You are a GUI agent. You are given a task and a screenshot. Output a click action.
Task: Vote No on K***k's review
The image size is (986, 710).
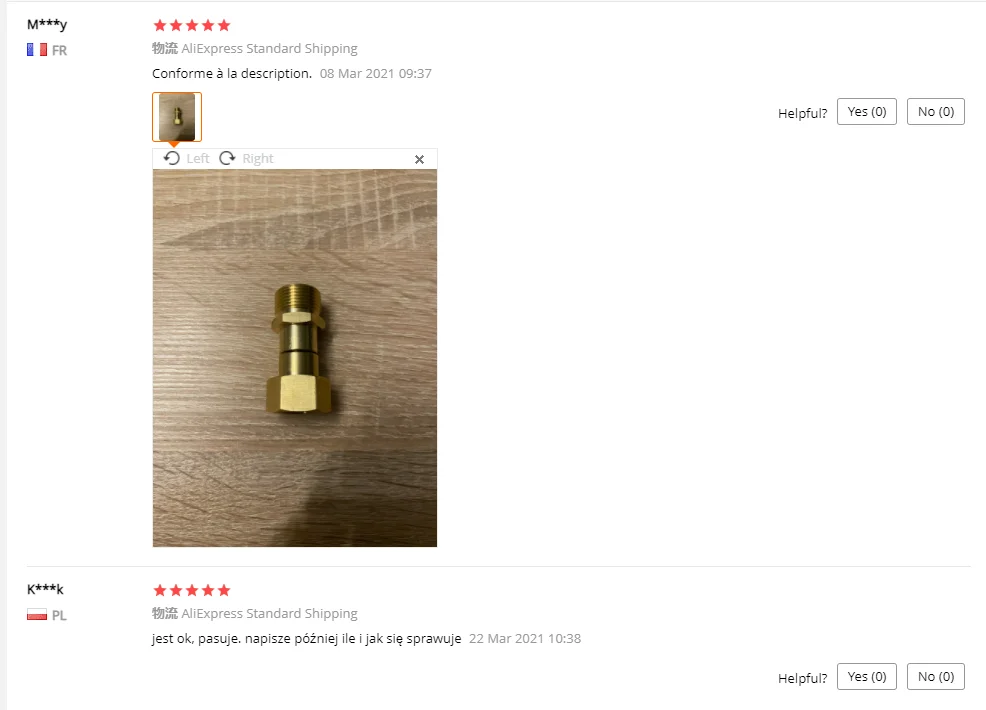[x=936, y=677]
